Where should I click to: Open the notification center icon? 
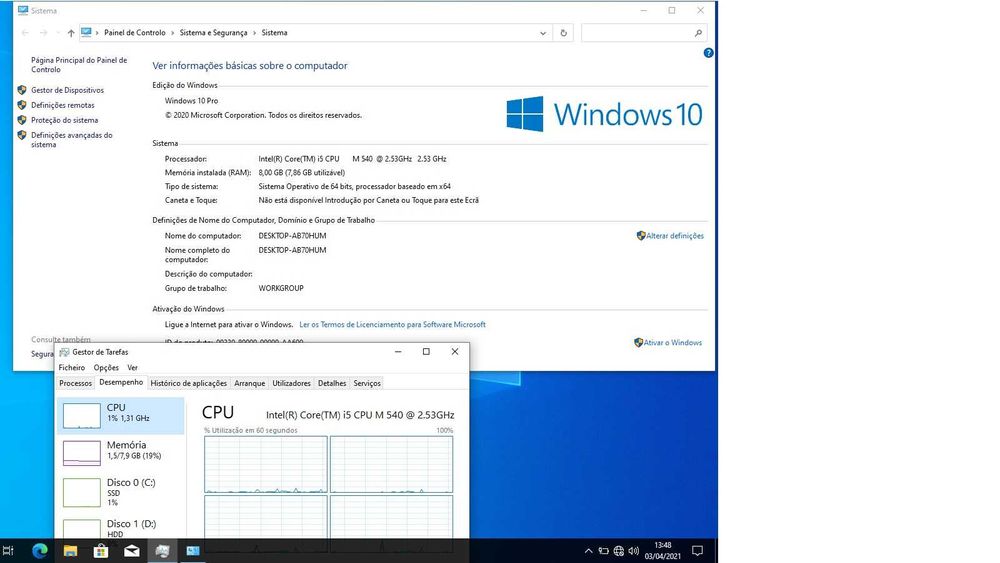pos(698,551)
